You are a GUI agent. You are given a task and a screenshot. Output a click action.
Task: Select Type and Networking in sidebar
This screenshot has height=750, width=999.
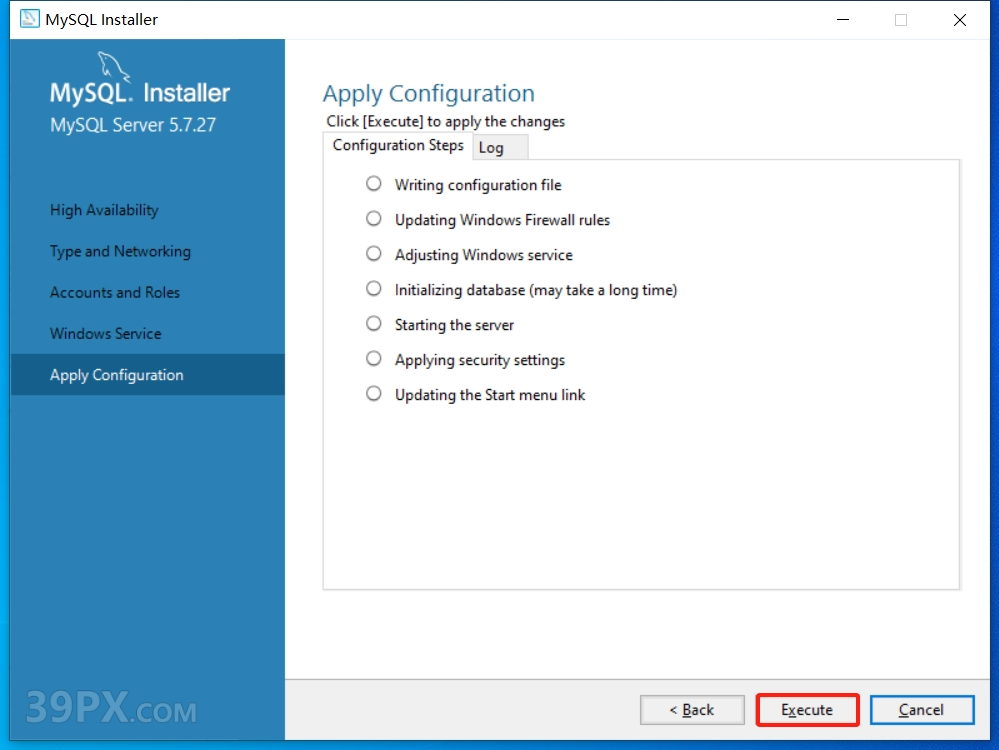[120, 251]
